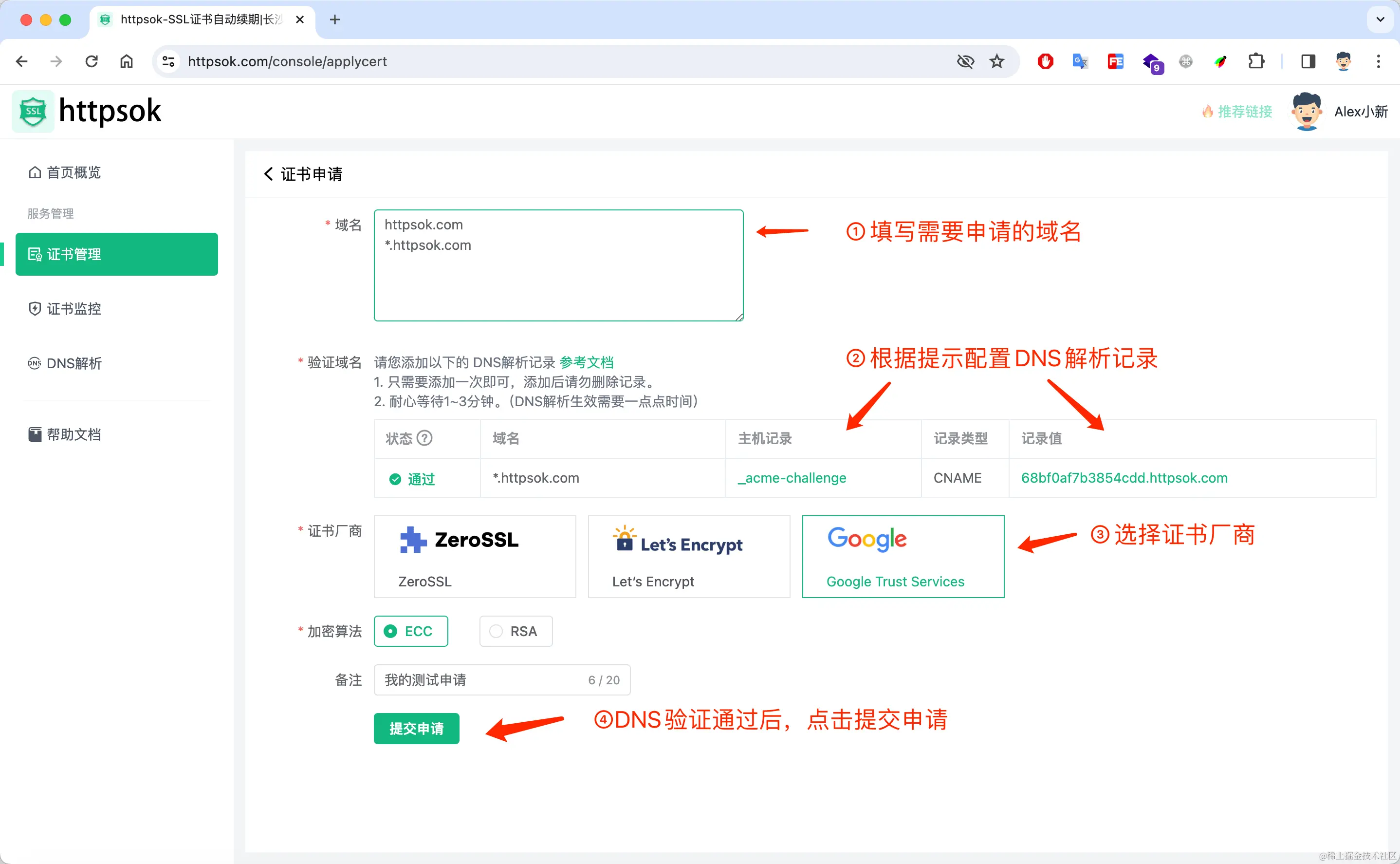
Task: Toggle the browser side panel icon
Action: (1308, 61)
